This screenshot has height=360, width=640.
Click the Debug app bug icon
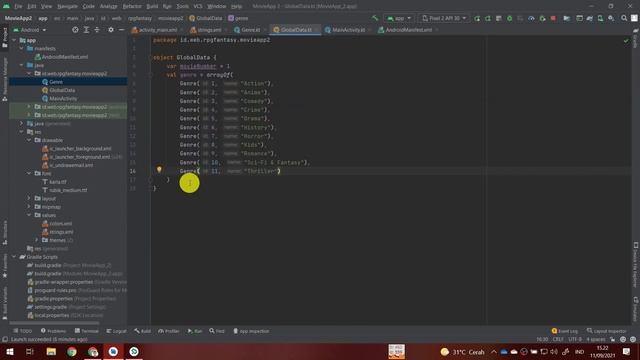(509, 18)
